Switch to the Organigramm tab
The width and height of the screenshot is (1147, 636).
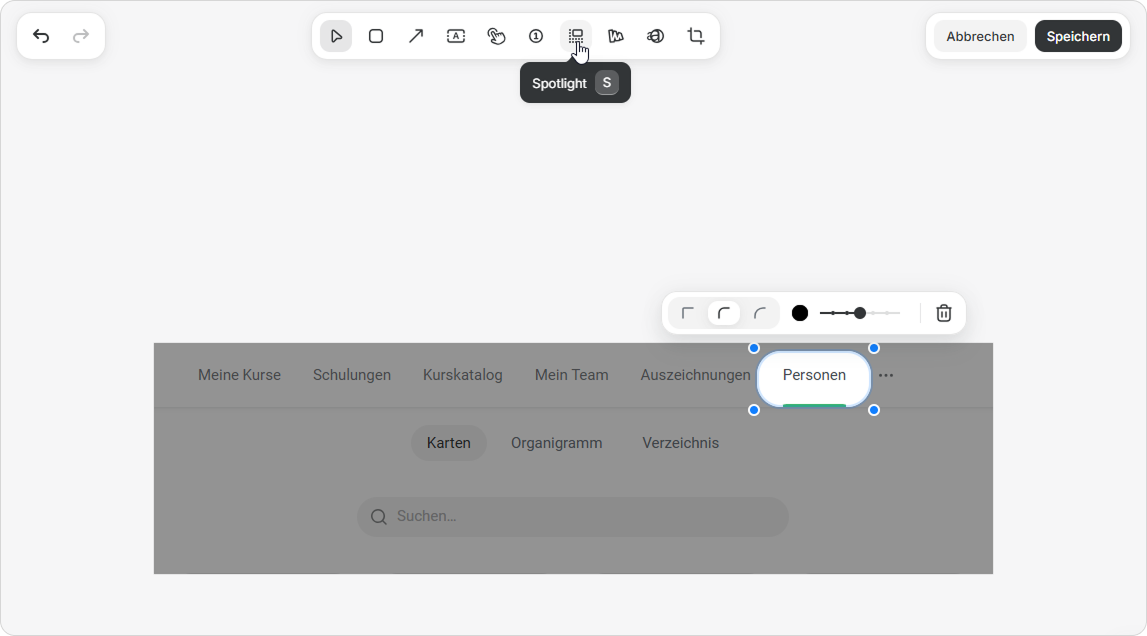(556, 443)
